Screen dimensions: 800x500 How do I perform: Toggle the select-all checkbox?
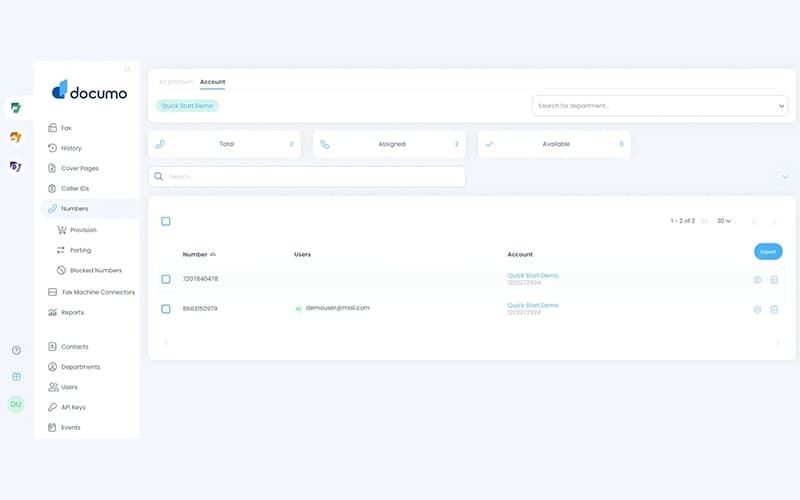pyautogui.click(x=166, y=221)
